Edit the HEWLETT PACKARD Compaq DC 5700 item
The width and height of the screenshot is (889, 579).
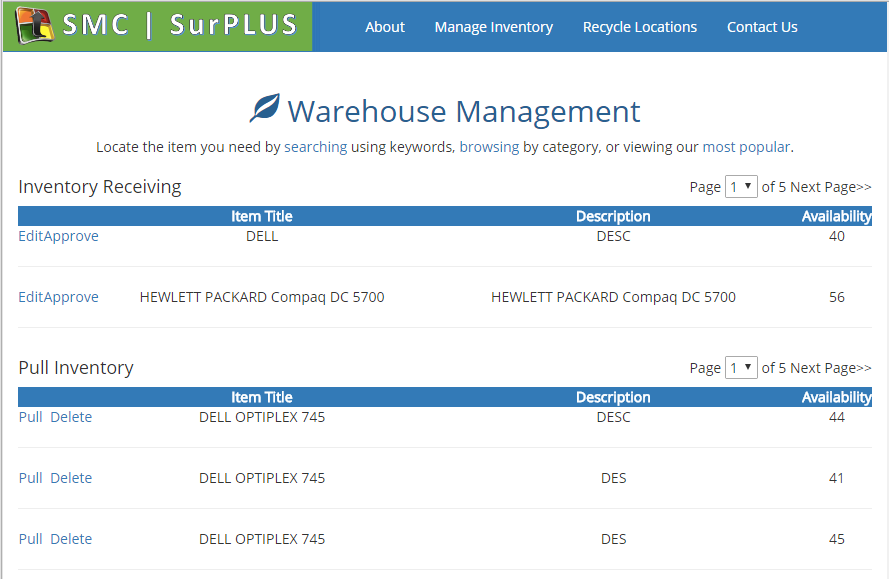coord(31,297)
